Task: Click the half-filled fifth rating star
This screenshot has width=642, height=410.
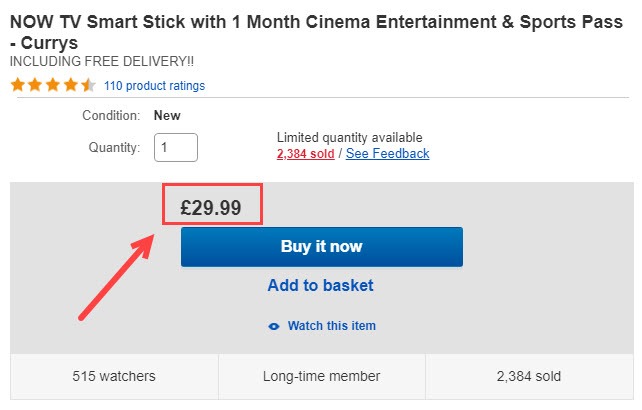Action: coord(88,85)
